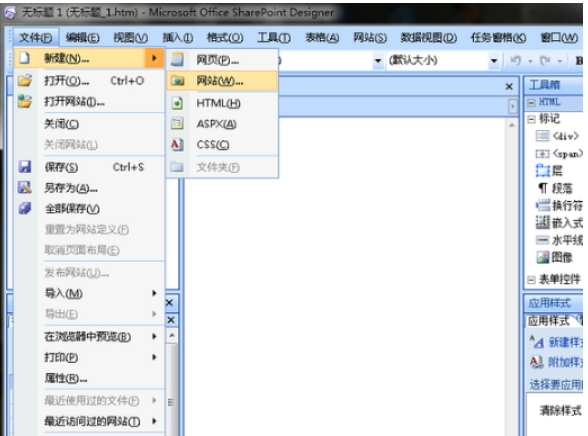Click the Open Site icon
Viewport: 588px width, 436px height.
click(25, 101)
